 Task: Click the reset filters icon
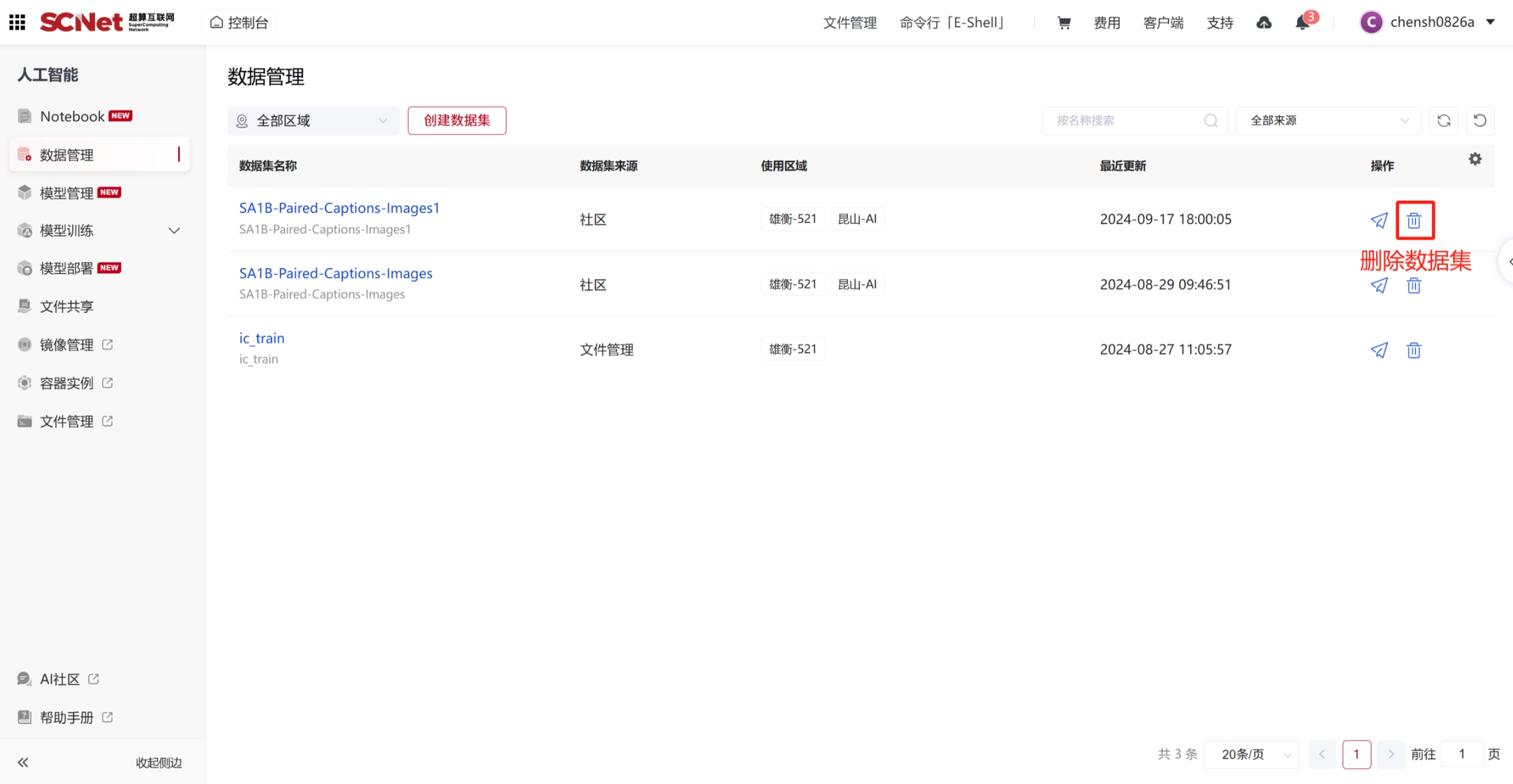(x=1480, y=121)
